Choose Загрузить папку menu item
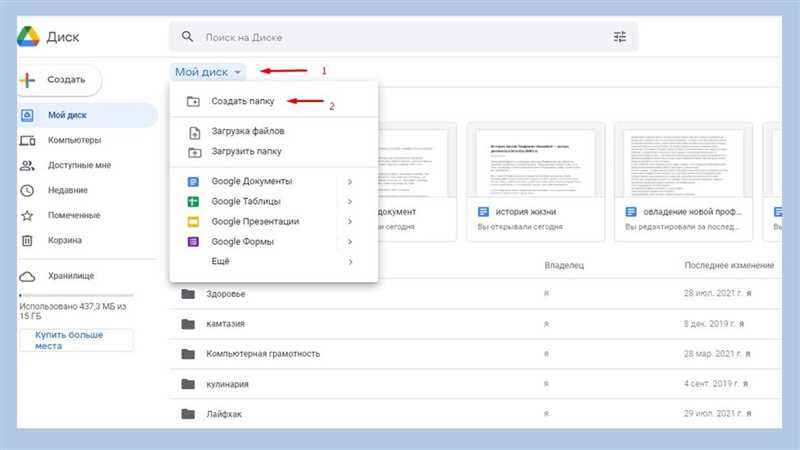 click(x=274, y=152)
